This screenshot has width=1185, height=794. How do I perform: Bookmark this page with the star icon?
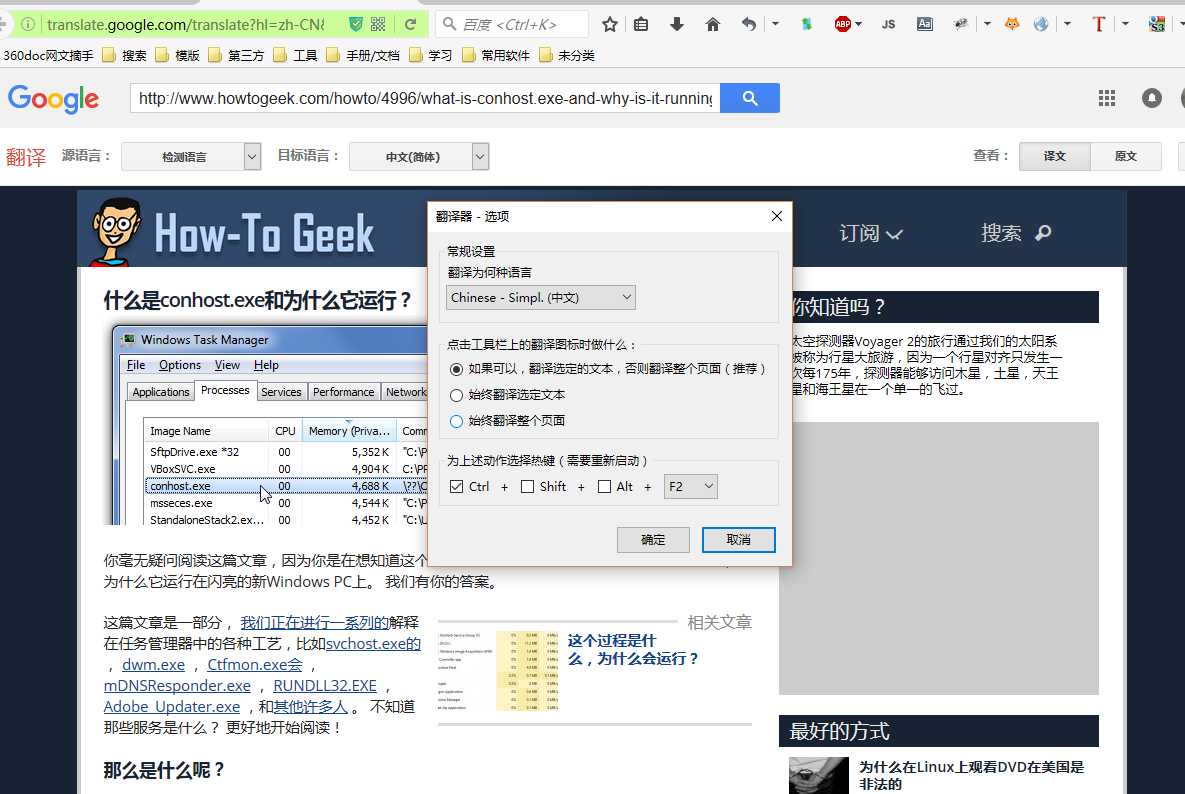tap(610, 24)
